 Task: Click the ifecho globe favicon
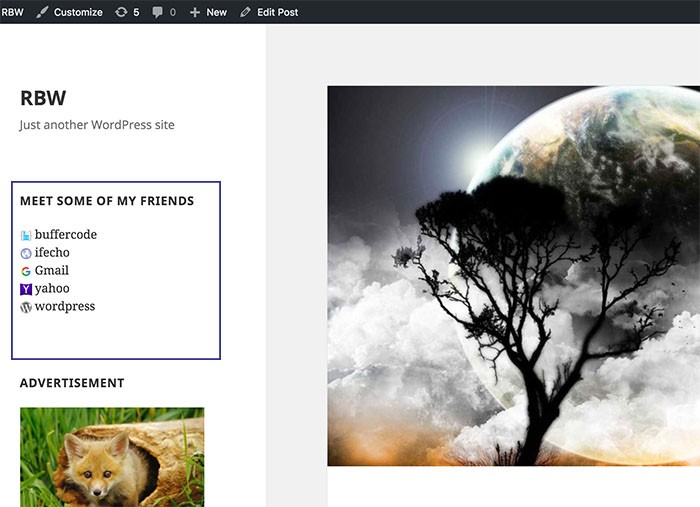26,253
